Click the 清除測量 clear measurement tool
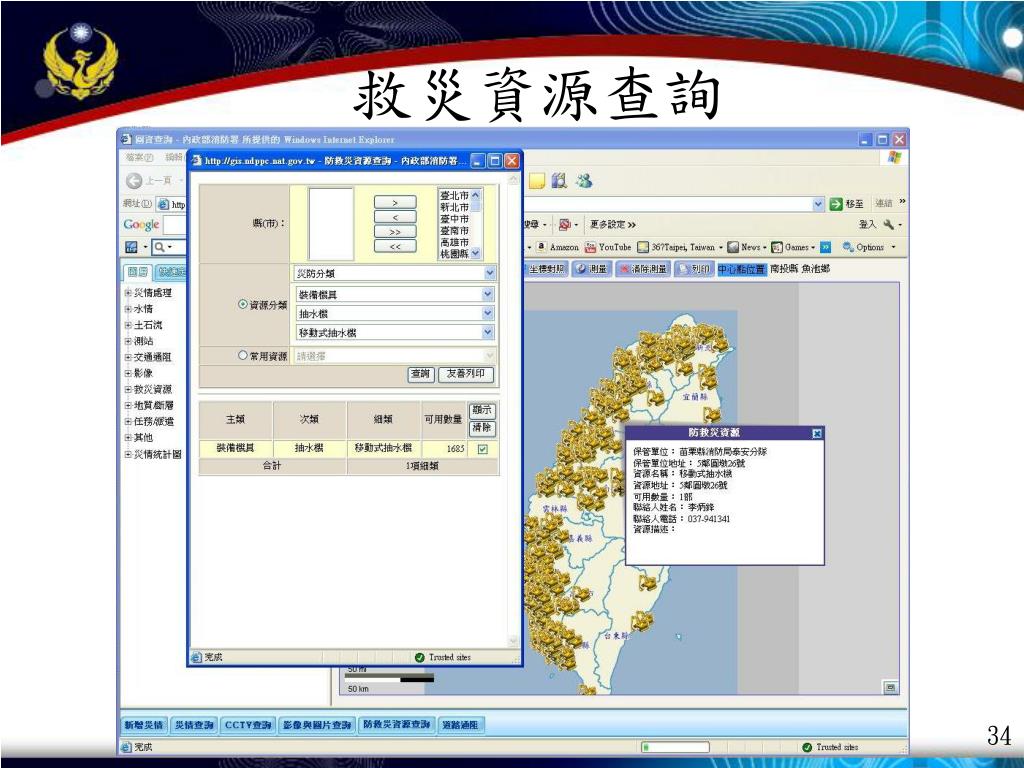1024x768 pixels. click(x=642, y=268)
